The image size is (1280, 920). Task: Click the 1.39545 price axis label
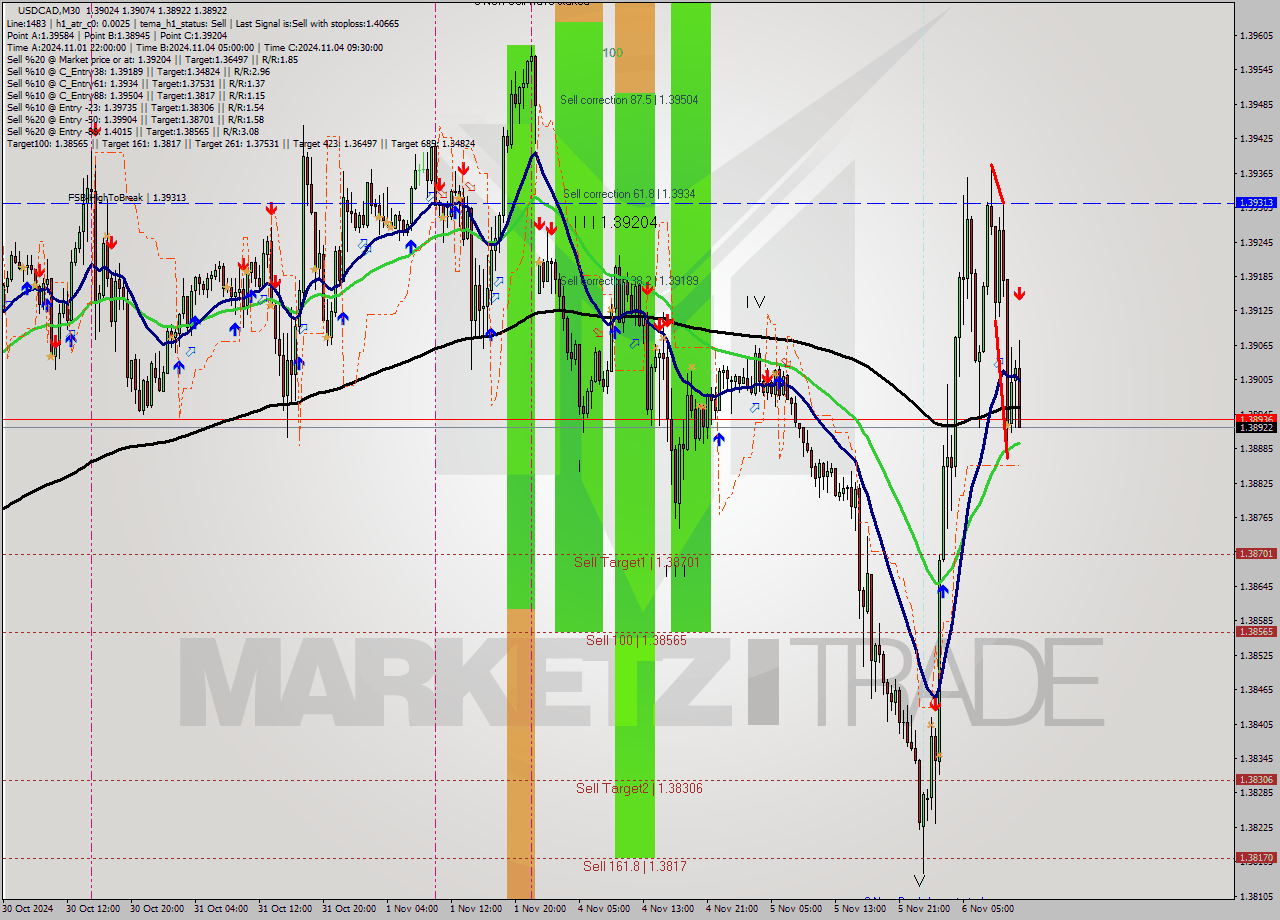[1257, 70]
